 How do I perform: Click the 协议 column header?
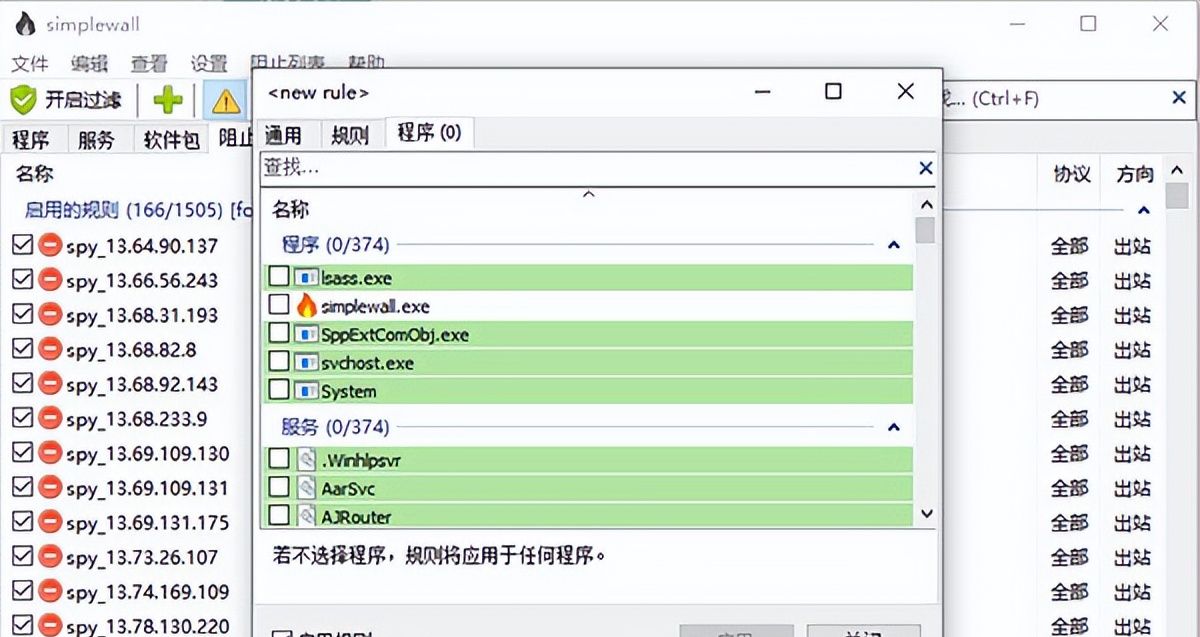click(x=1071, y=174)
